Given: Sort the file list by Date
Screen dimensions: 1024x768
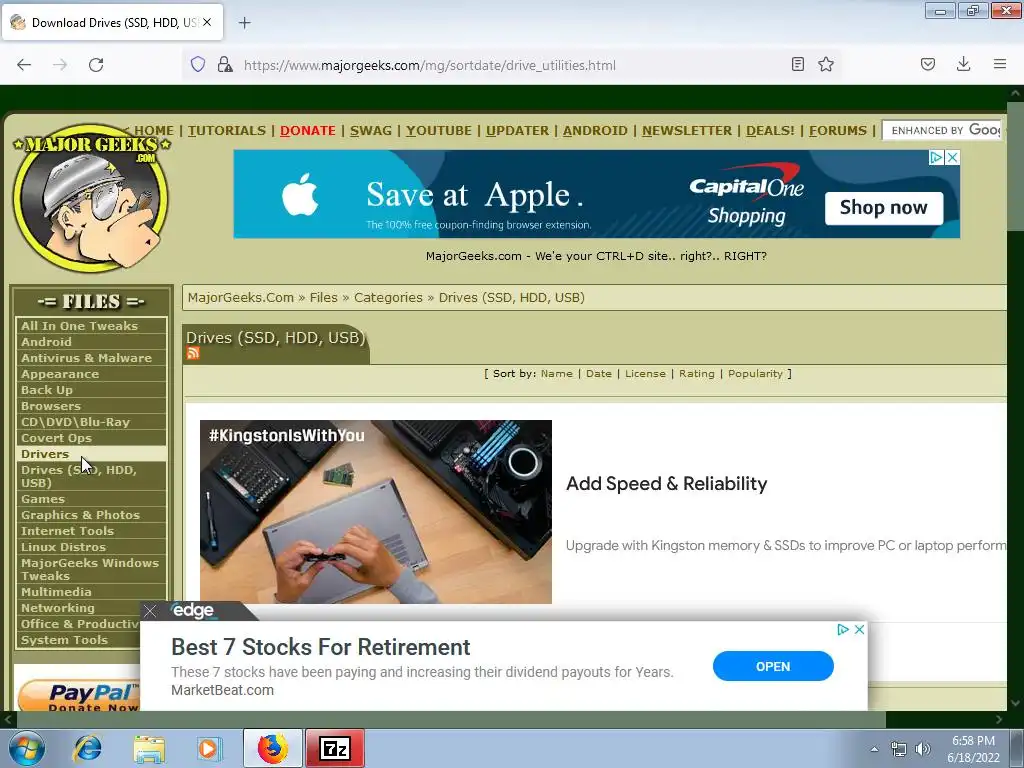Looking at the screenshot, I should click(x=598, y=374).
